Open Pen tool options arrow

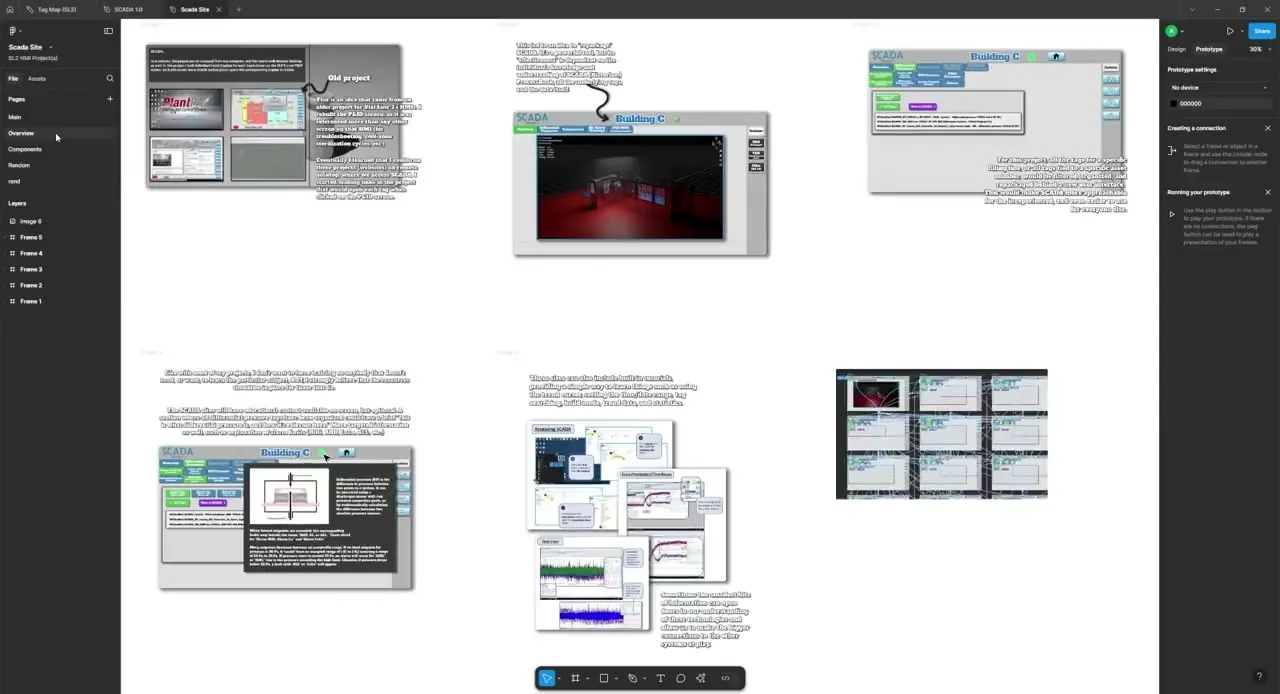644,679
